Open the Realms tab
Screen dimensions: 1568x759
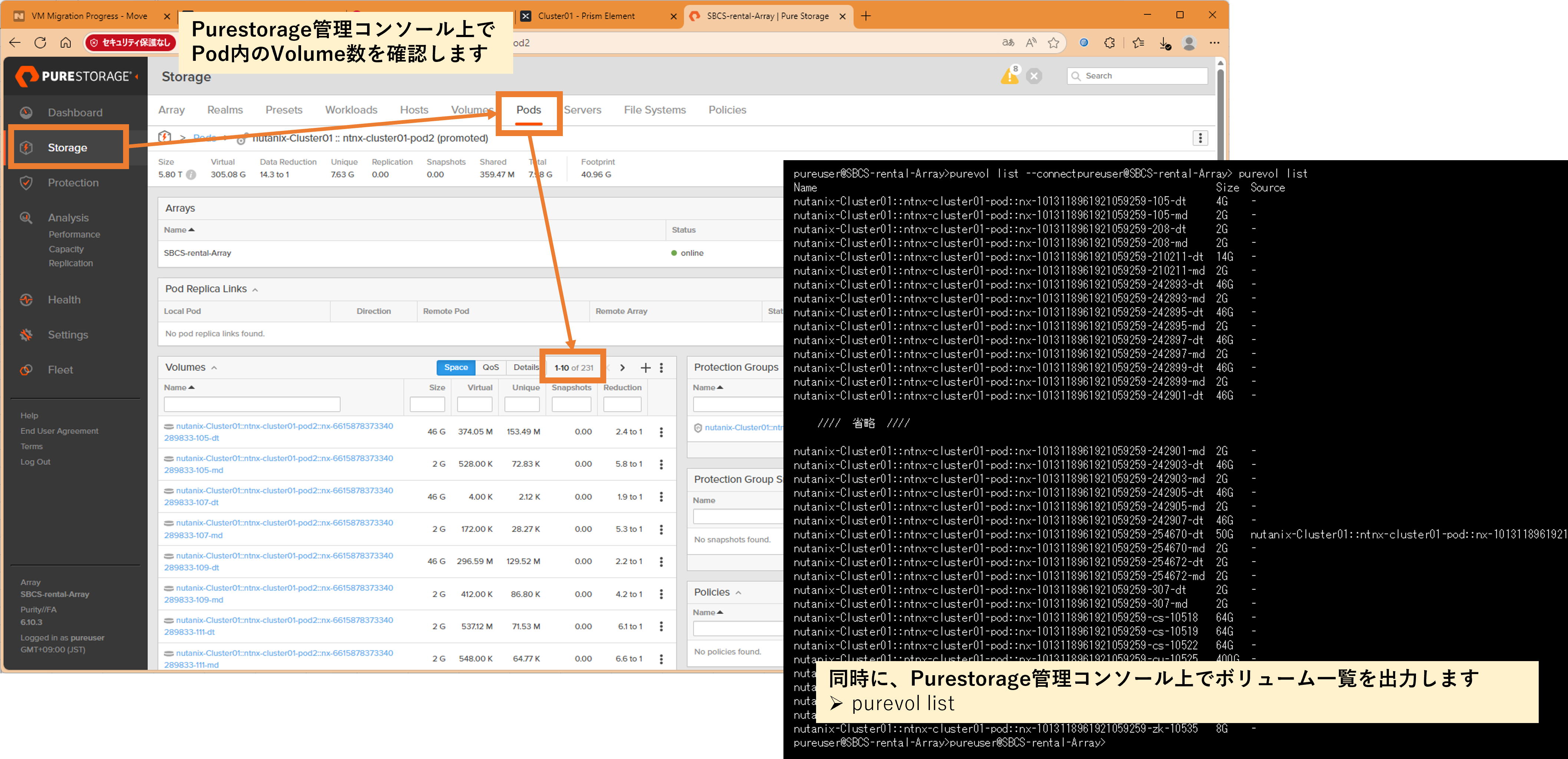coord(225,110)
